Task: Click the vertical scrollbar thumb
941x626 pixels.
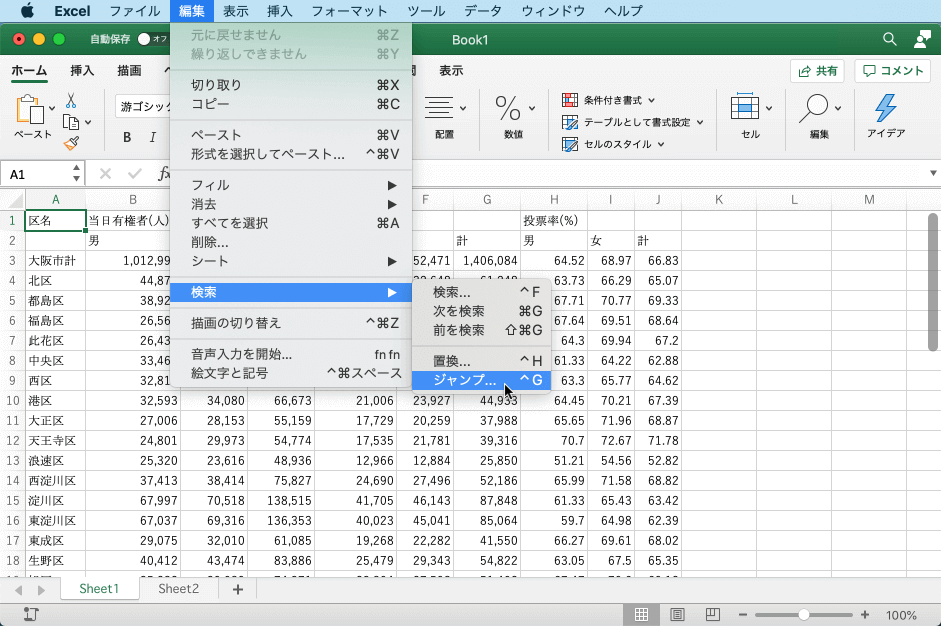Action: (x=932, y=282)
